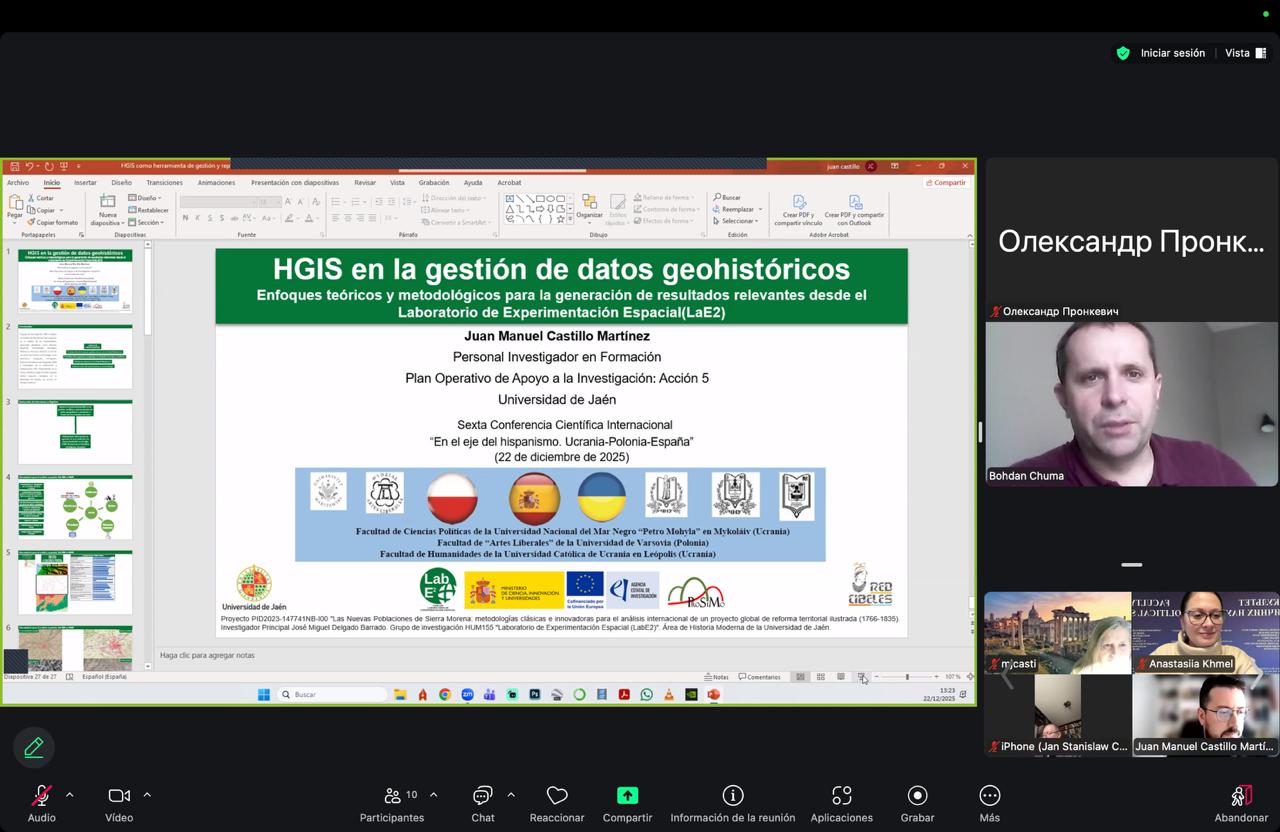Unmute the microphone via Audio toggle
Viewport: 1280px width, 832px height.
tap(41, 796)
